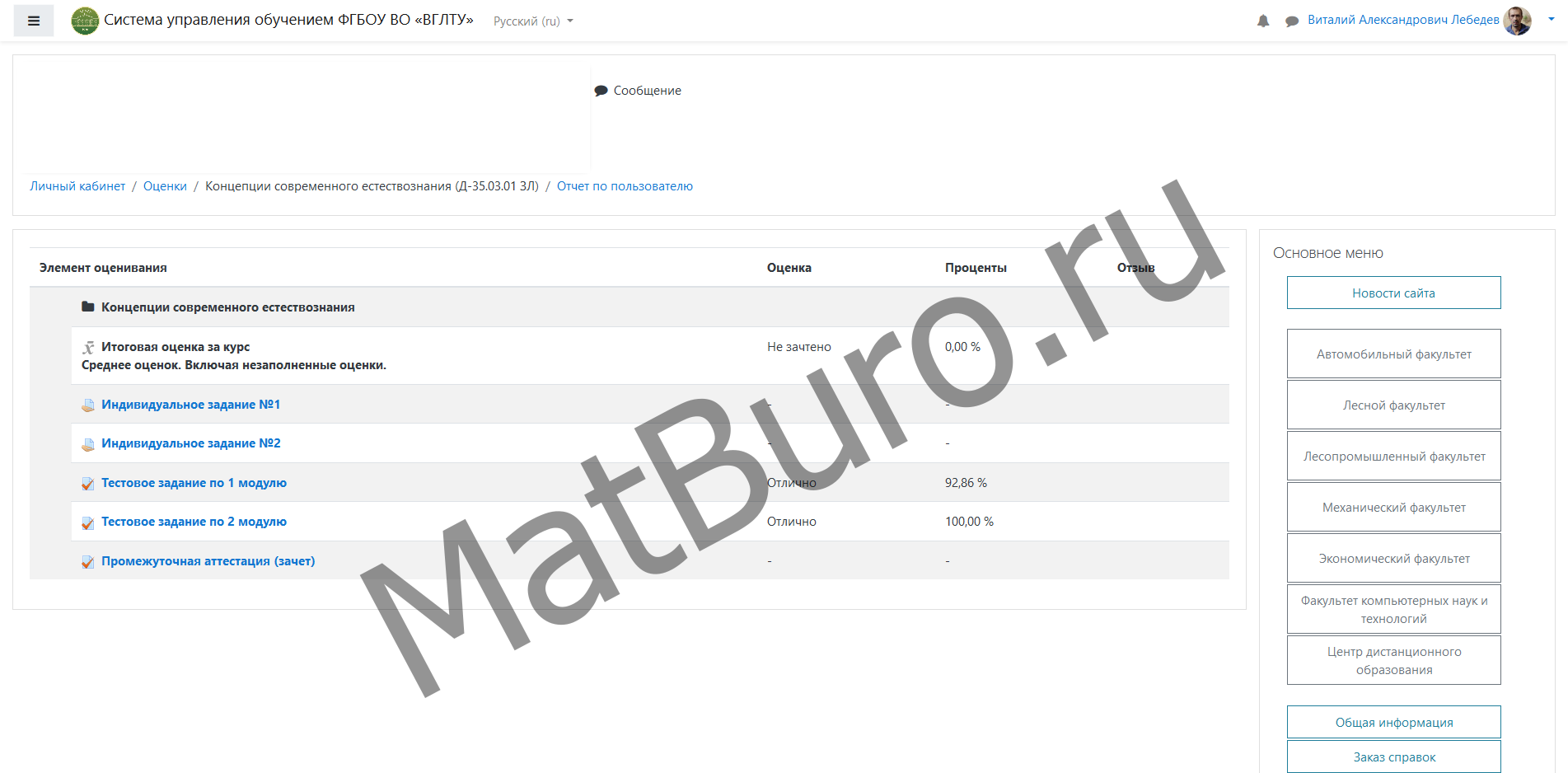Open Отчет по пользователю breadcrumb
This screenshot has width=1568, height=773.
click(x=625, y=186)
